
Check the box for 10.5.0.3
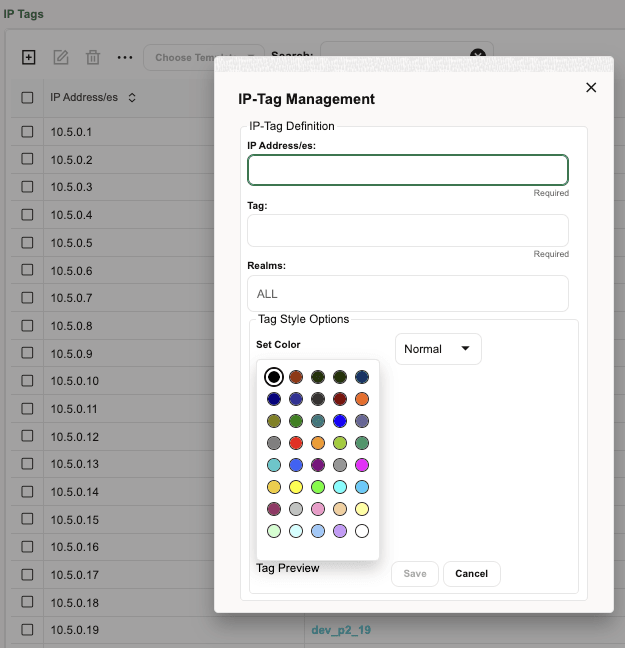[x=27, y=187]
